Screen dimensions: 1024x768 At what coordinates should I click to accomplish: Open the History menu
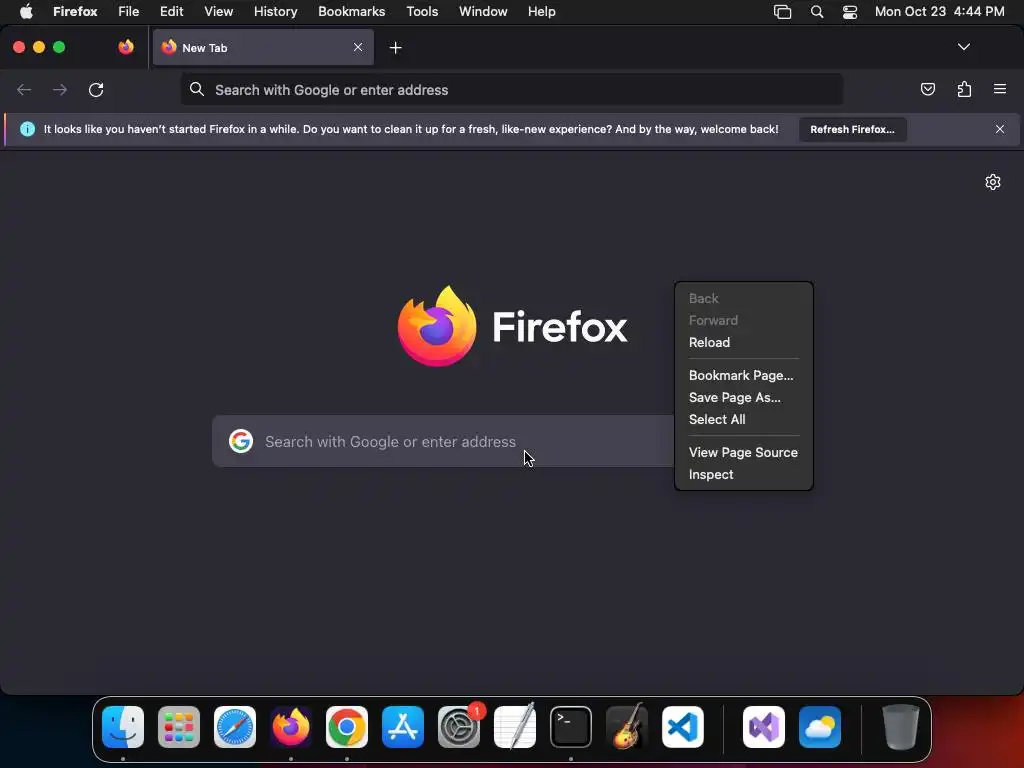276,12
